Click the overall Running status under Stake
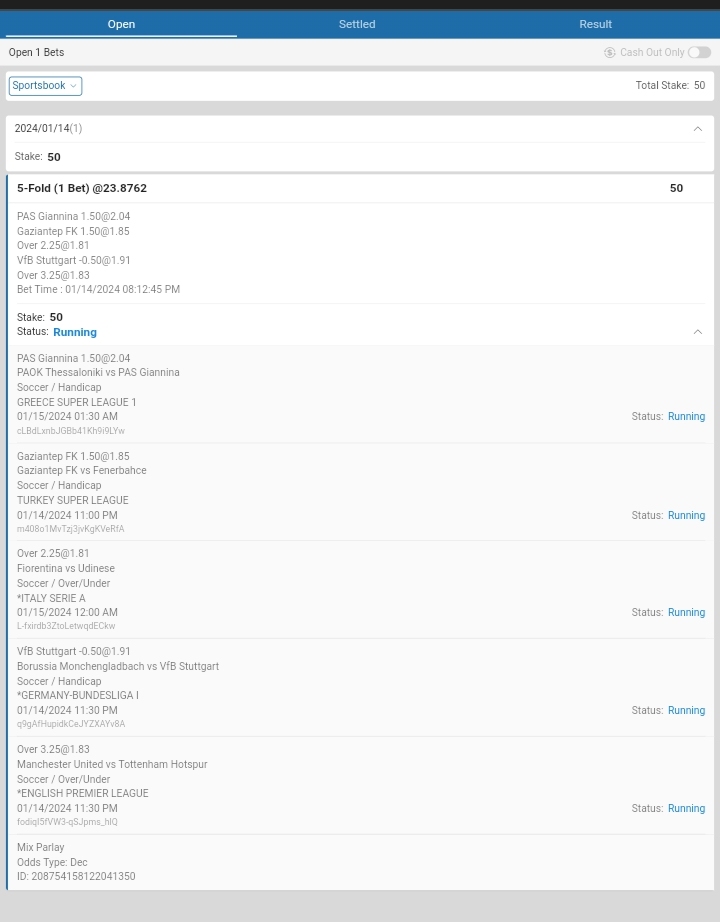 [x=75, y=332]
